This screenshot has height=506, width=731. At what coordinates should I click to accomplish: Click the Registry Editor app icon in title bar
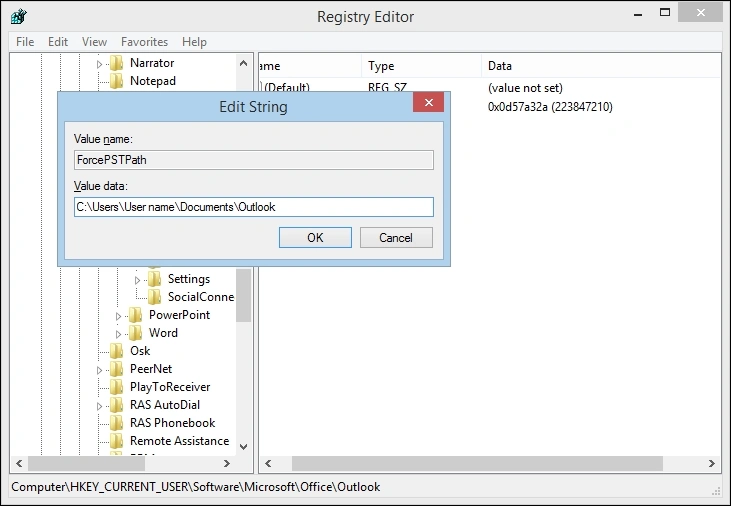tap(19, 16)
